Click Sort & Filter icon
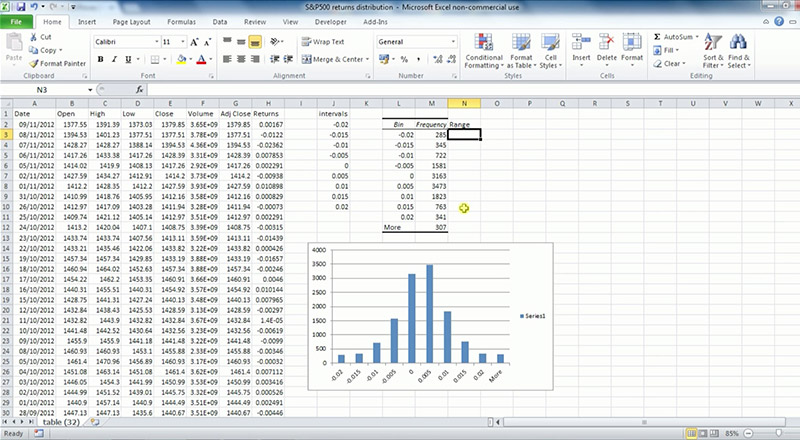The image size is (800, 440). coord(713,42)
